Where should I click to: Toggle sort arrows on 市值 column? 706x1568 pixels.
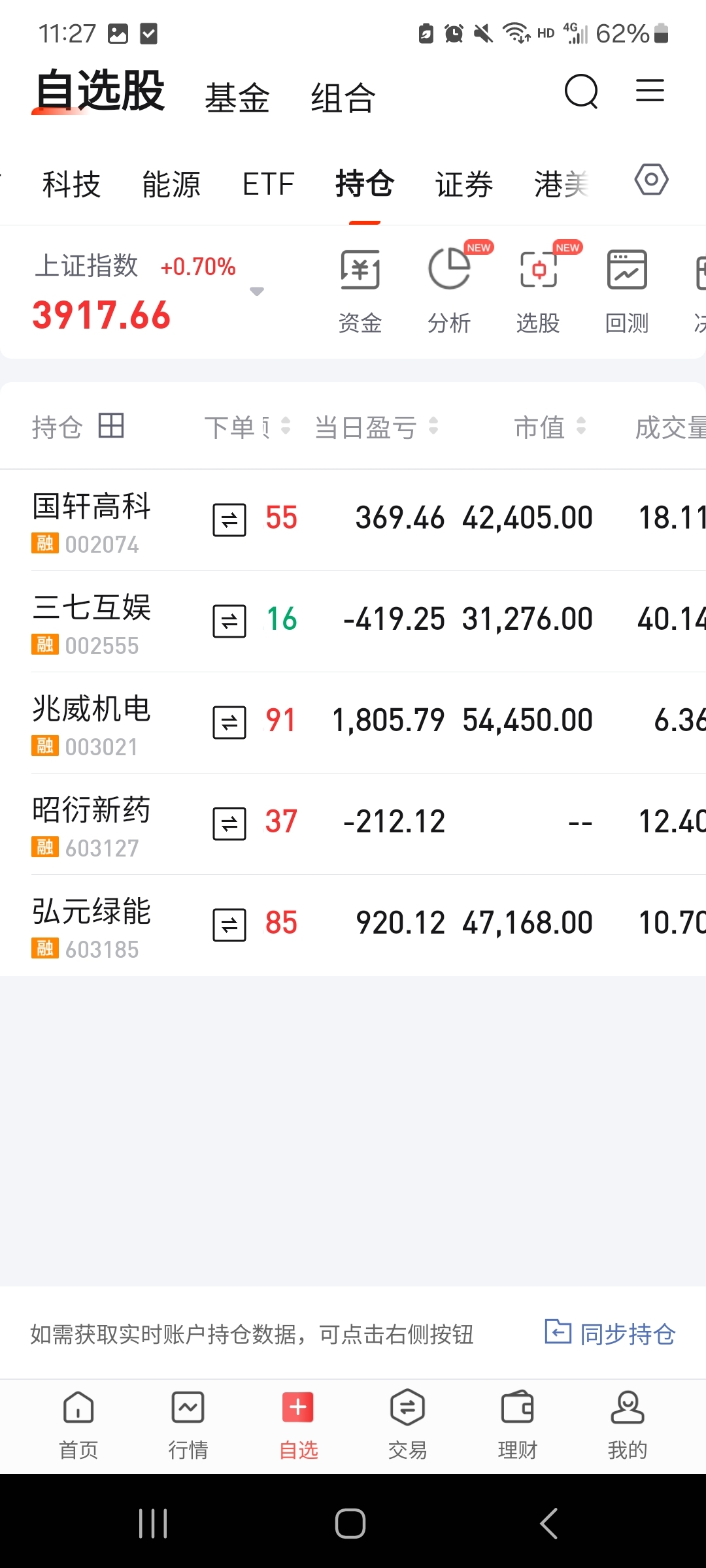(x=580, y=427)
